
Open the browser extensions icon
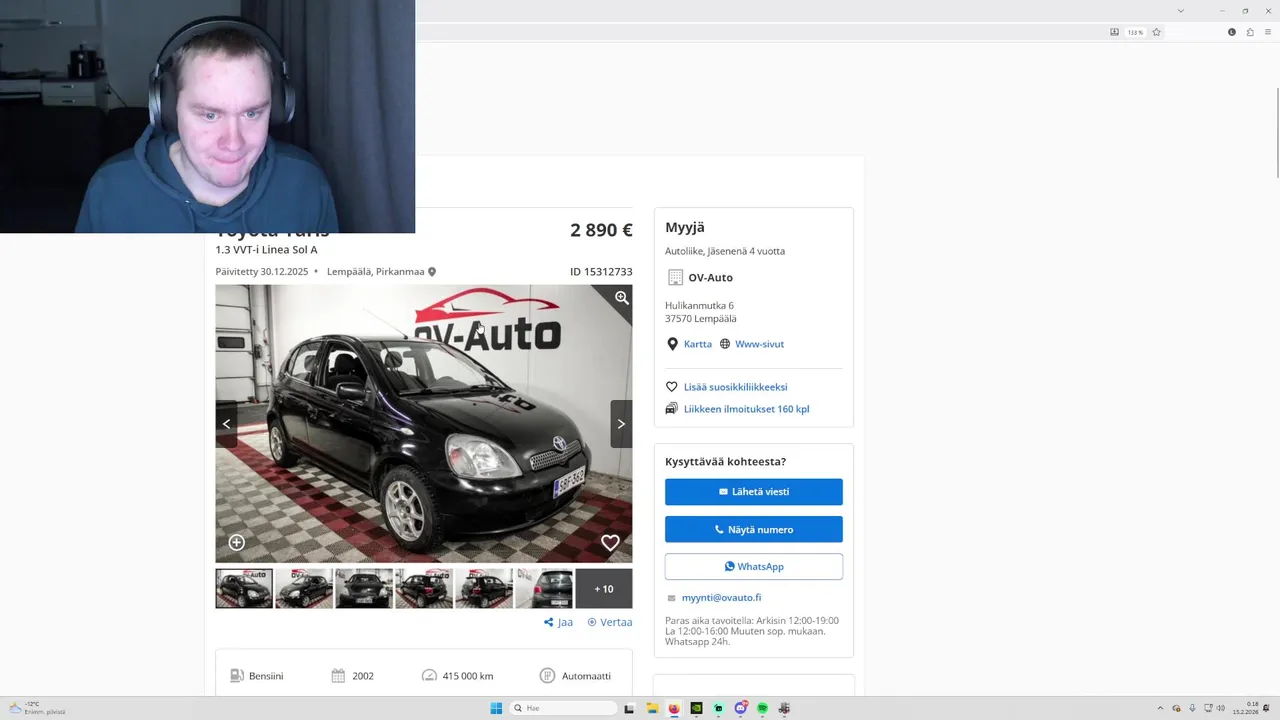1249,32
